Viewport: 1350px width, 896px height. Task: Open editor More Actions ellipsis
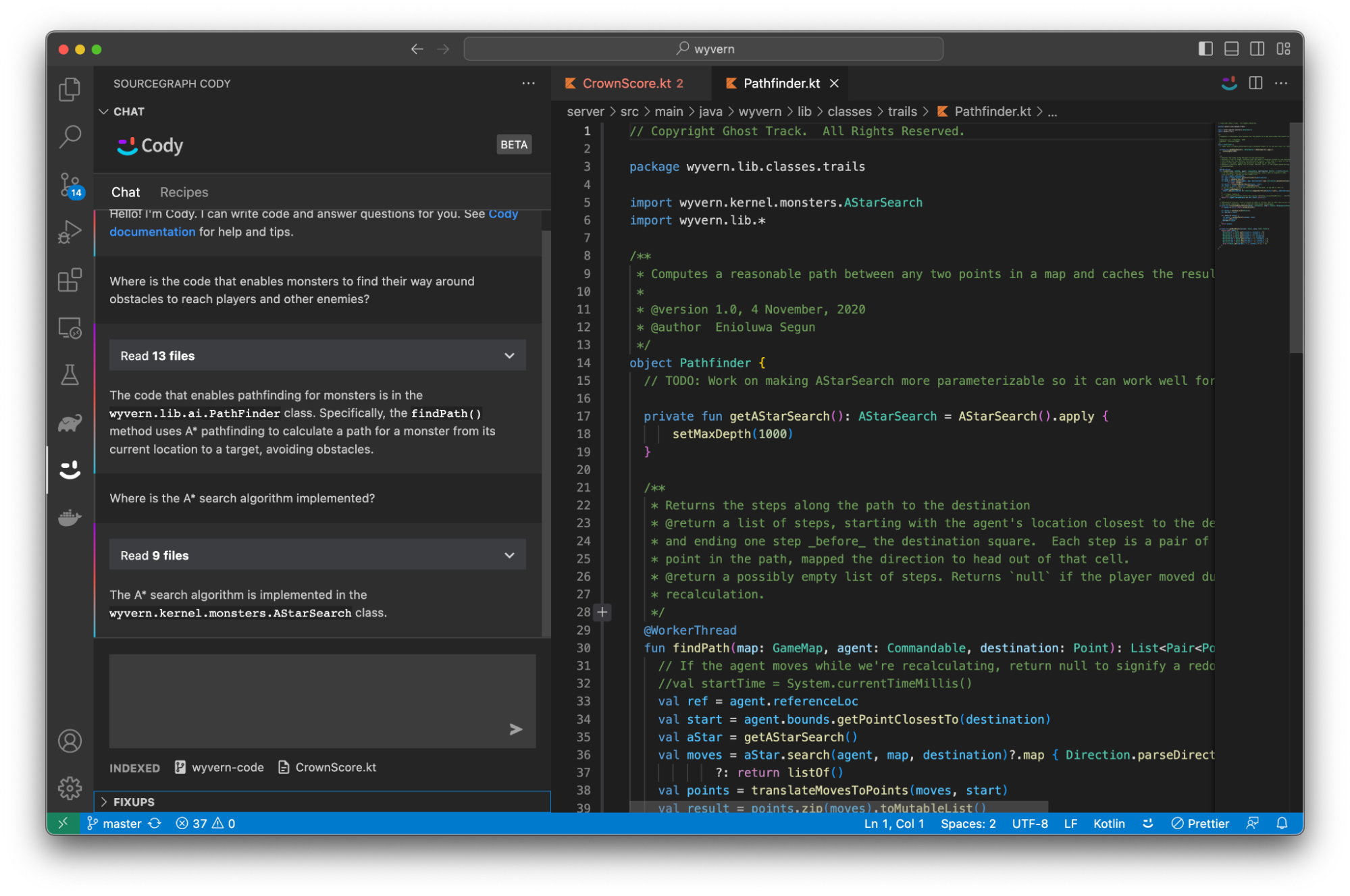1281,83
